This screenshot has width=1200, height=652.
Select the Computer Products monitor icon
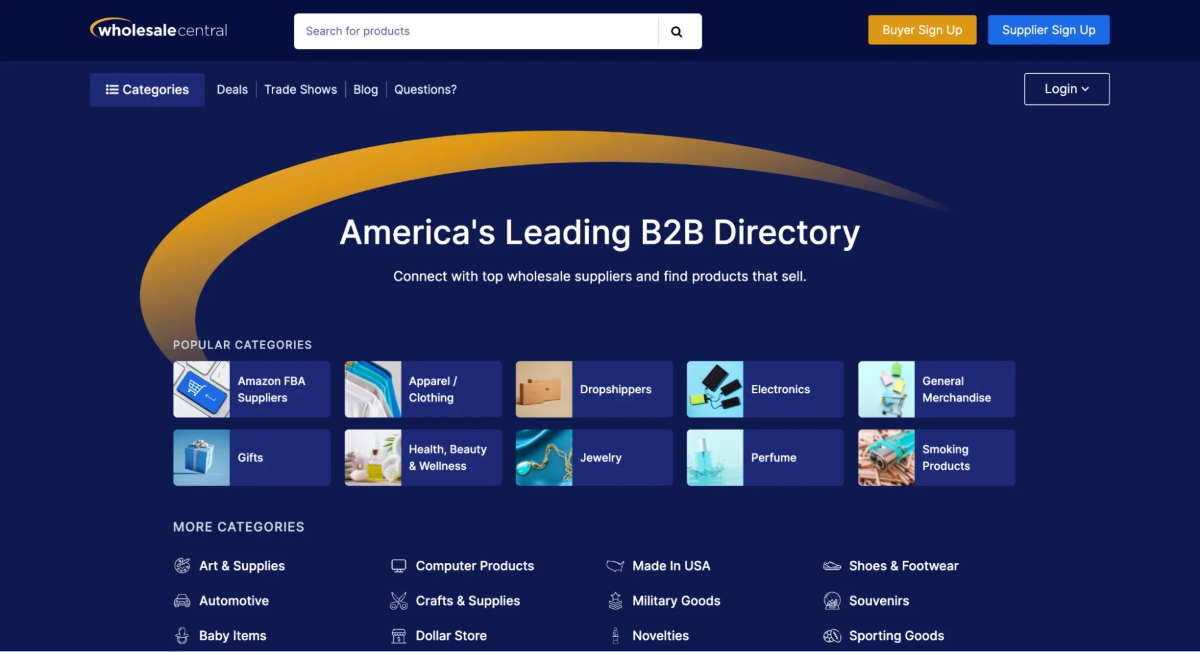point(399,565)
